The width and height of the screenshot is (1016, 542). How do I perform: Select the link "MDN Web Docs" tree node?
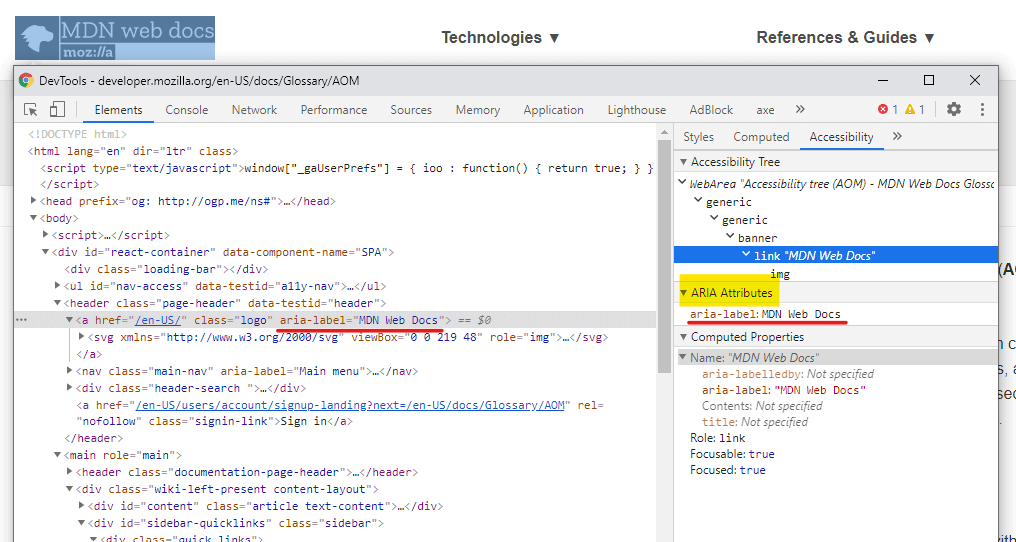point(836,255)
